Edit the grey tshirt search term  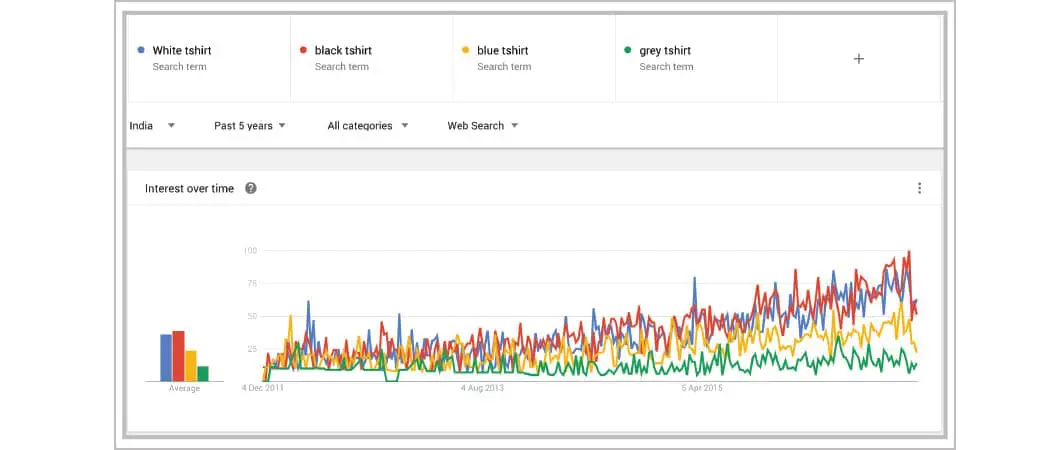(665, 51)
